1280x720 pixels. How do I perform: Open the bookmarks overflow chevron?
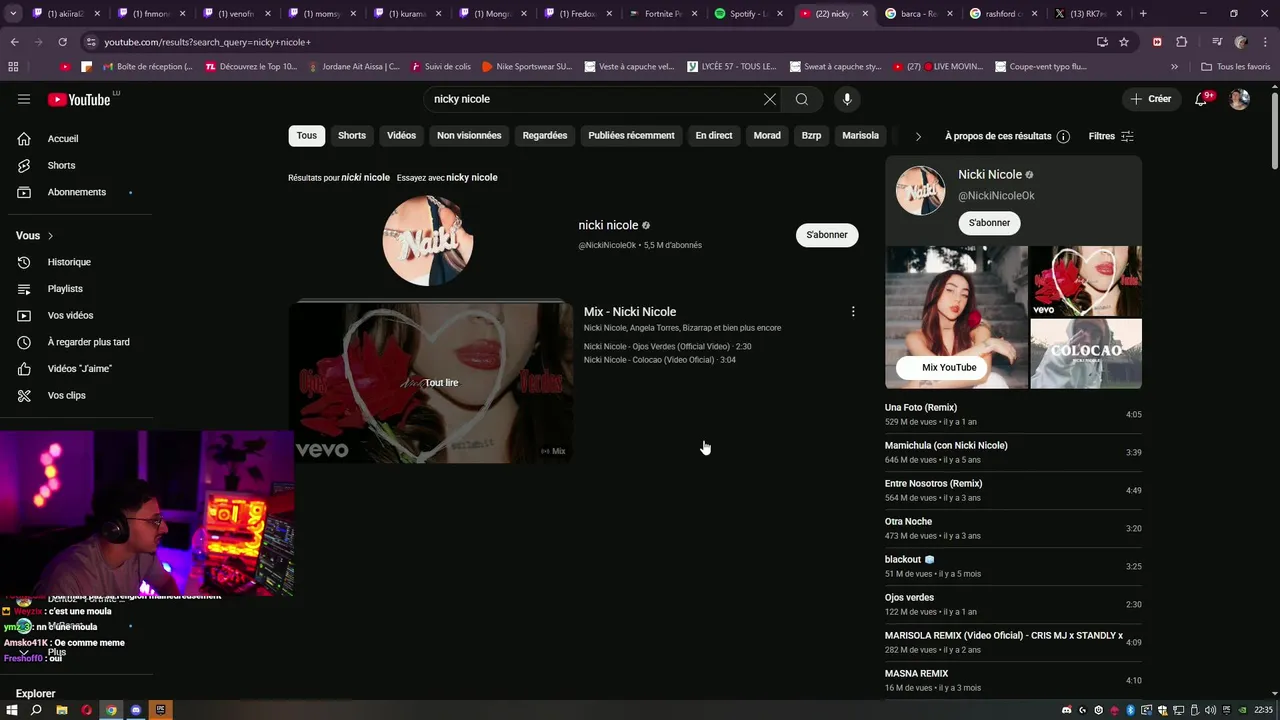pos(1174,67)
